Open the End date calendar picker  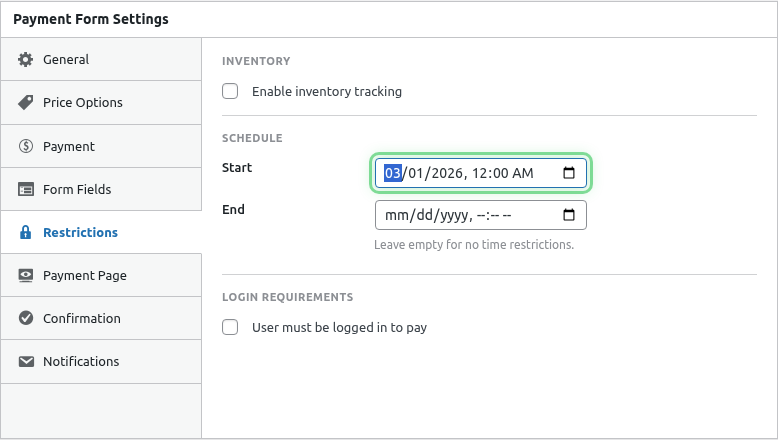click(568, 215)
